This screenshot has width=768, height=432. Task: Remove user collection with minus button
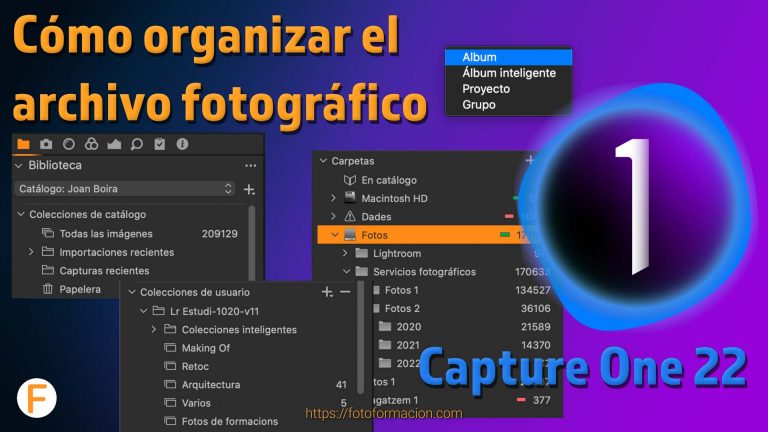(x=345, y=292)
